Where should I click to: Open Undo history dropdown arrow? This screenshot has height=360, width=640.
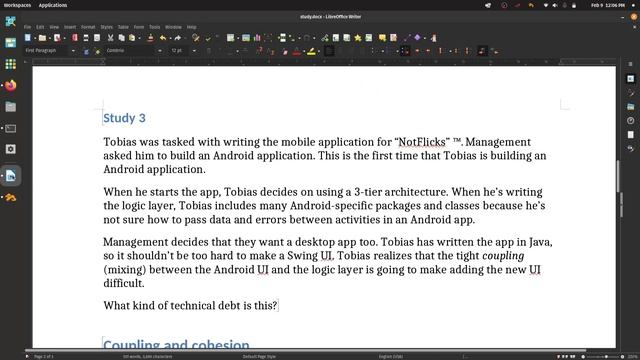[170, 38]
